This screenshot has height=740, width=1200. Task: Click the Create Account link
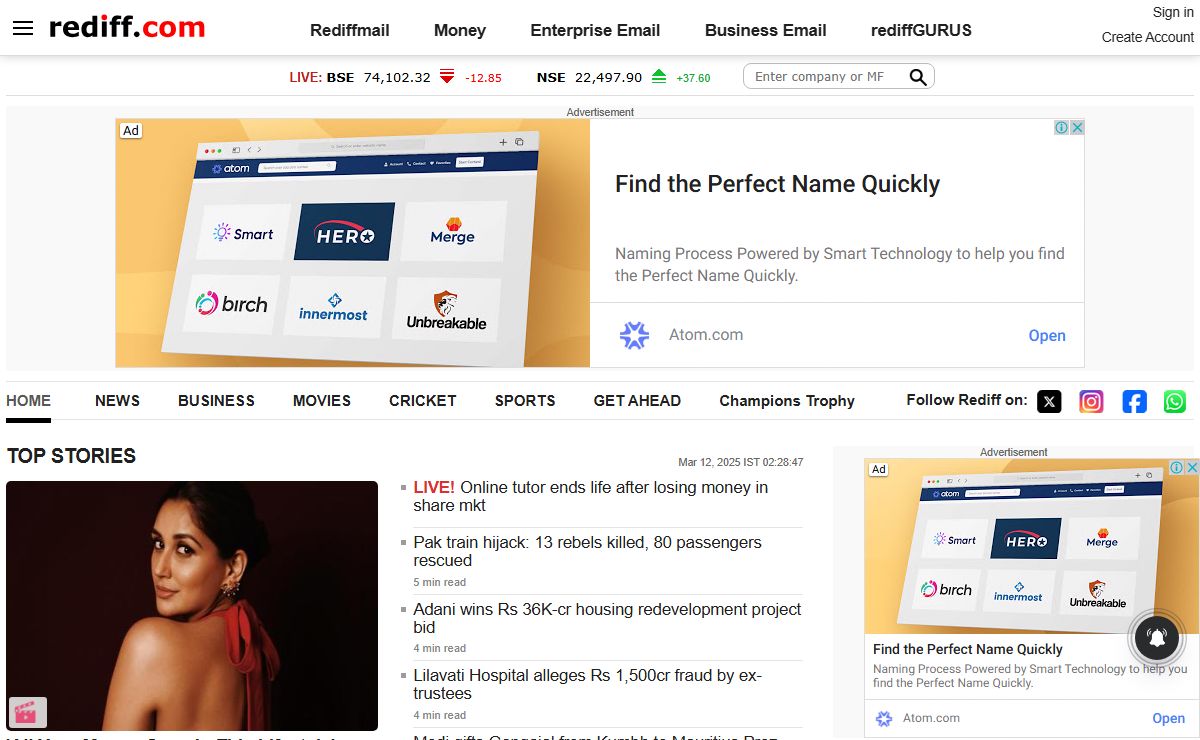[x=1148, y=37]
